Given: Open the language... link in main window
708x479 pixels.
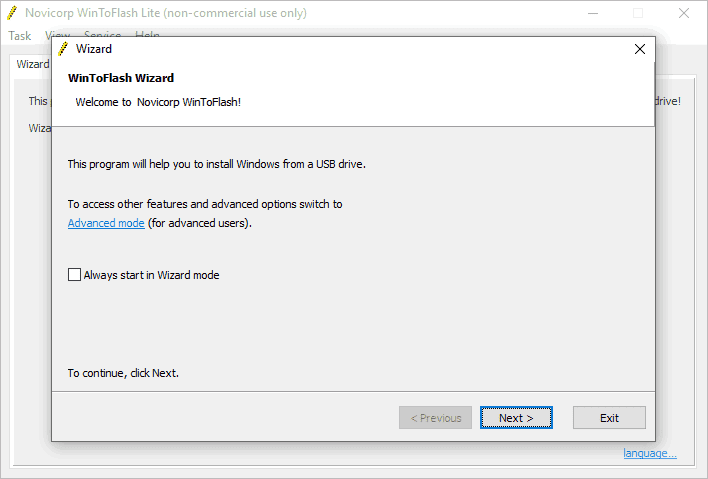Looking at the screenshot, I should click(x=650, y=453).
